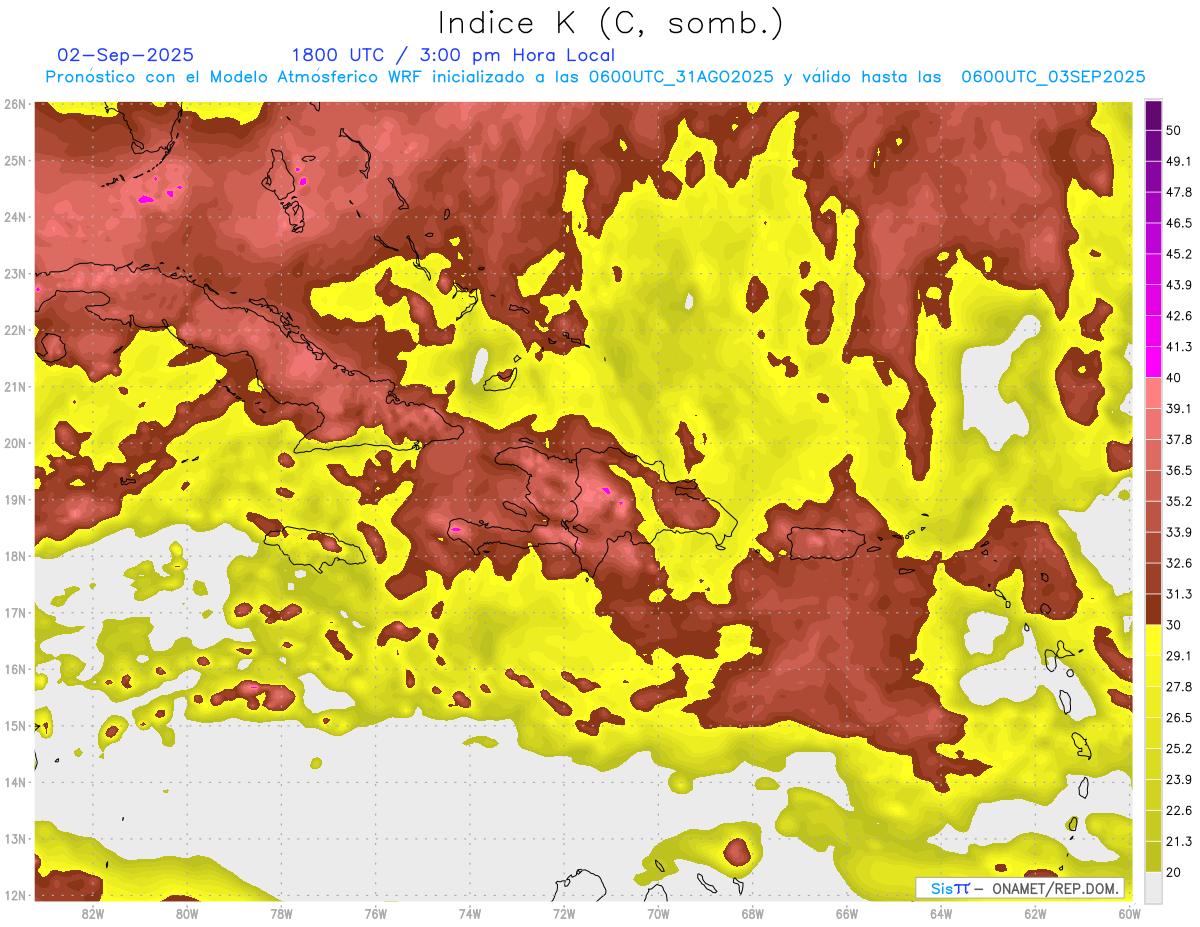The width and height of the screenshot is (1200, 927).
Task: Select the colorbar value label "21.3"
Action: pos(1179,841)
